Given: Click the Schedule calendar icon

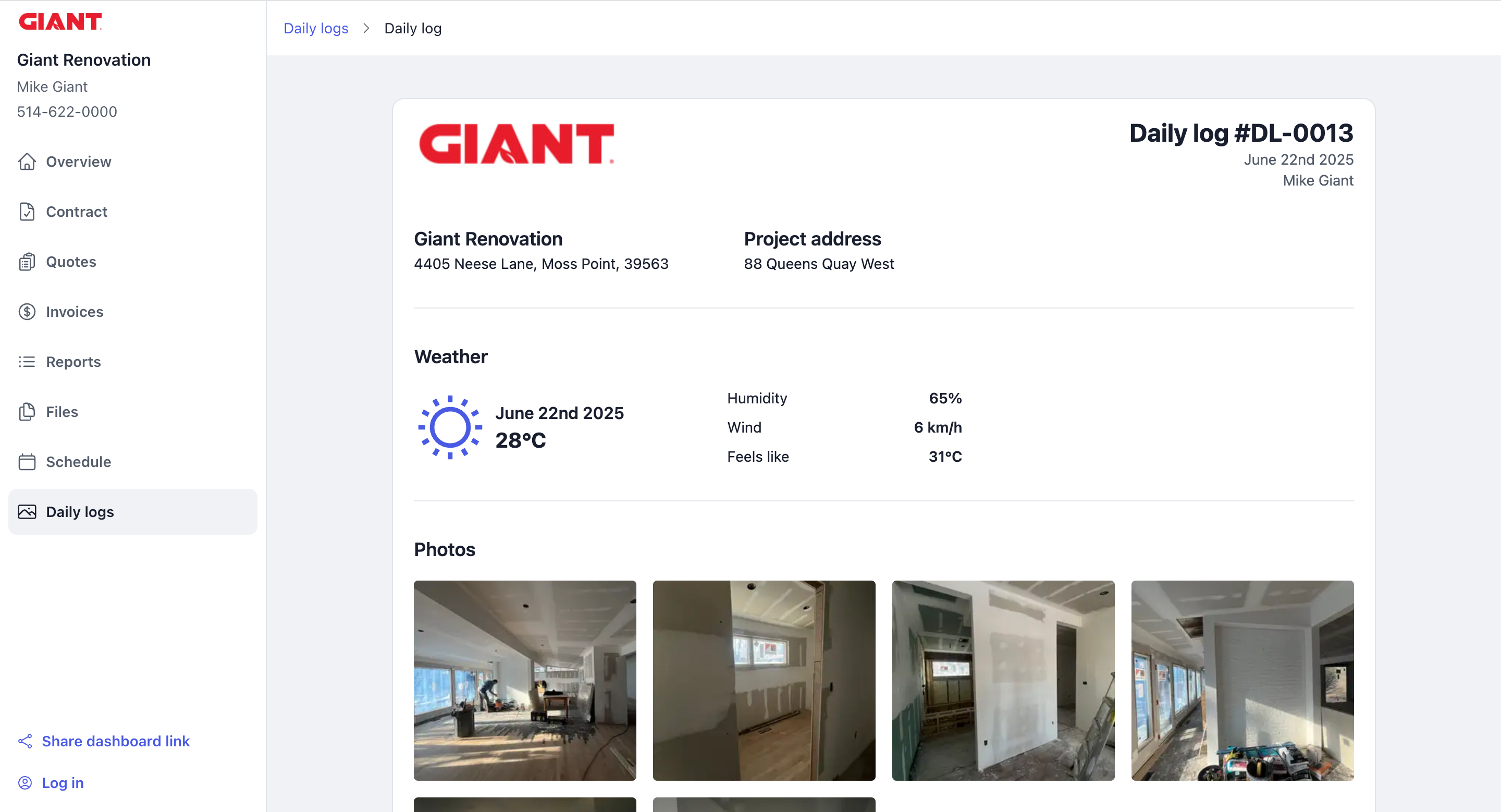Looking at the screenshot, I should 27,462.
